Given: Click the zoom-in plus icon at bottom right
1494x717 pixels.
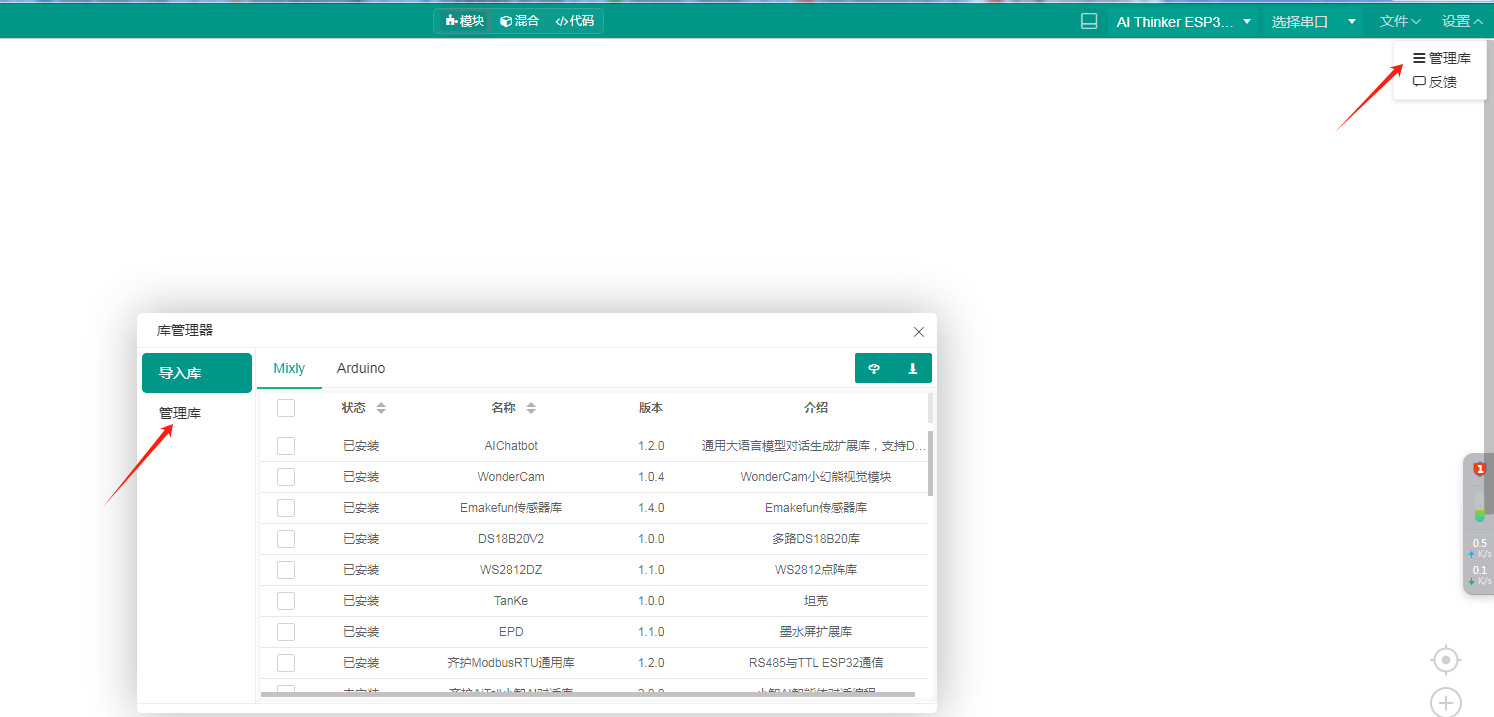Looking at the screenshot, I should pos(1445,702).
